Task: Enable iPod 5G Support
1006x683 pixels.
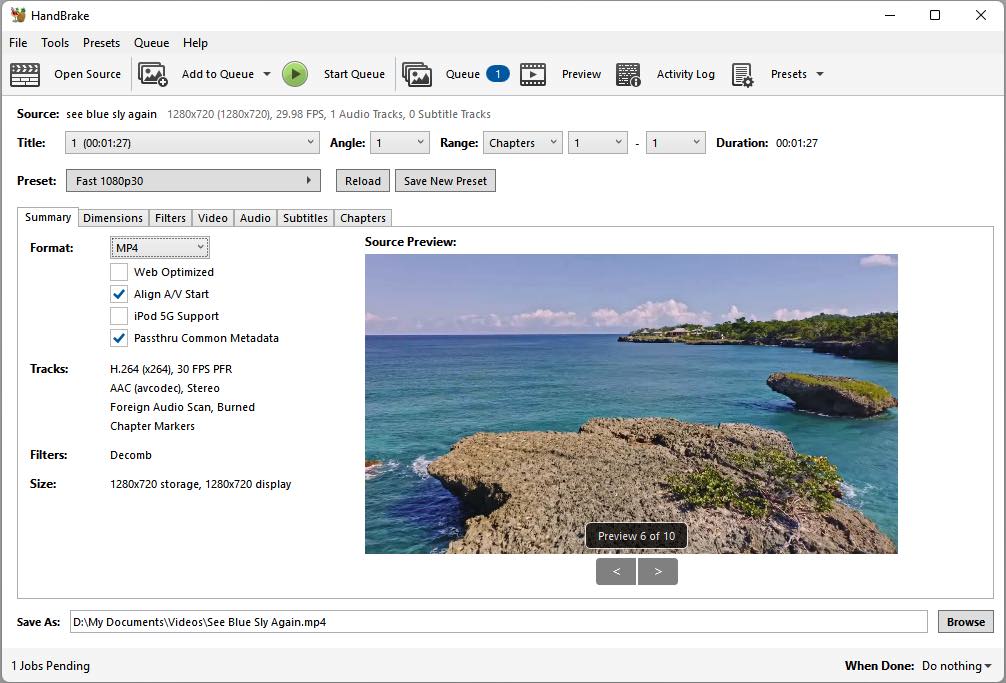Action: [118, 315]
